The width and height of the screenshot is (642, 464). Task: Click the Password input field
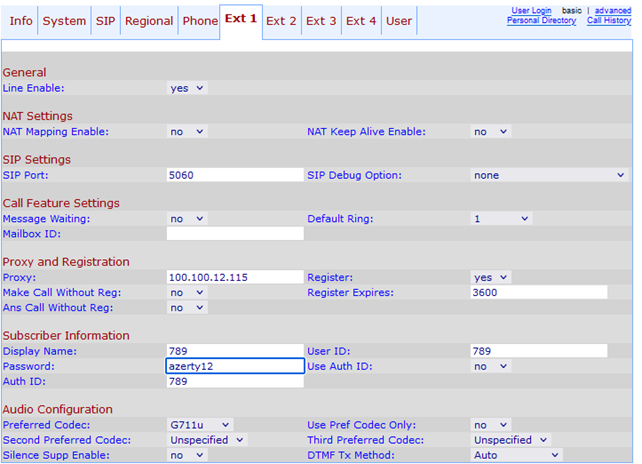click(235, 366)
